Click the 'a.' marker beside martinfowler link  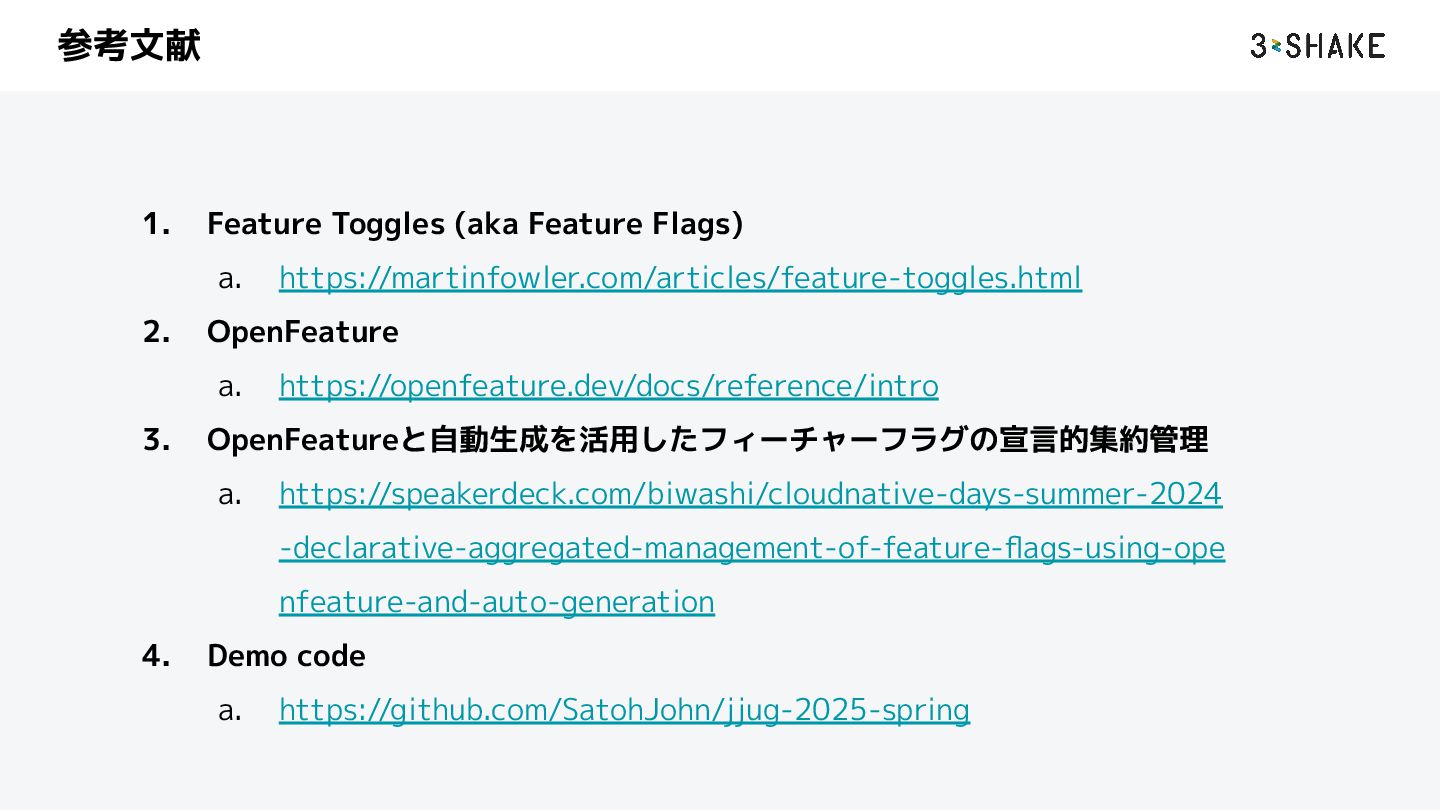[230, 279]
